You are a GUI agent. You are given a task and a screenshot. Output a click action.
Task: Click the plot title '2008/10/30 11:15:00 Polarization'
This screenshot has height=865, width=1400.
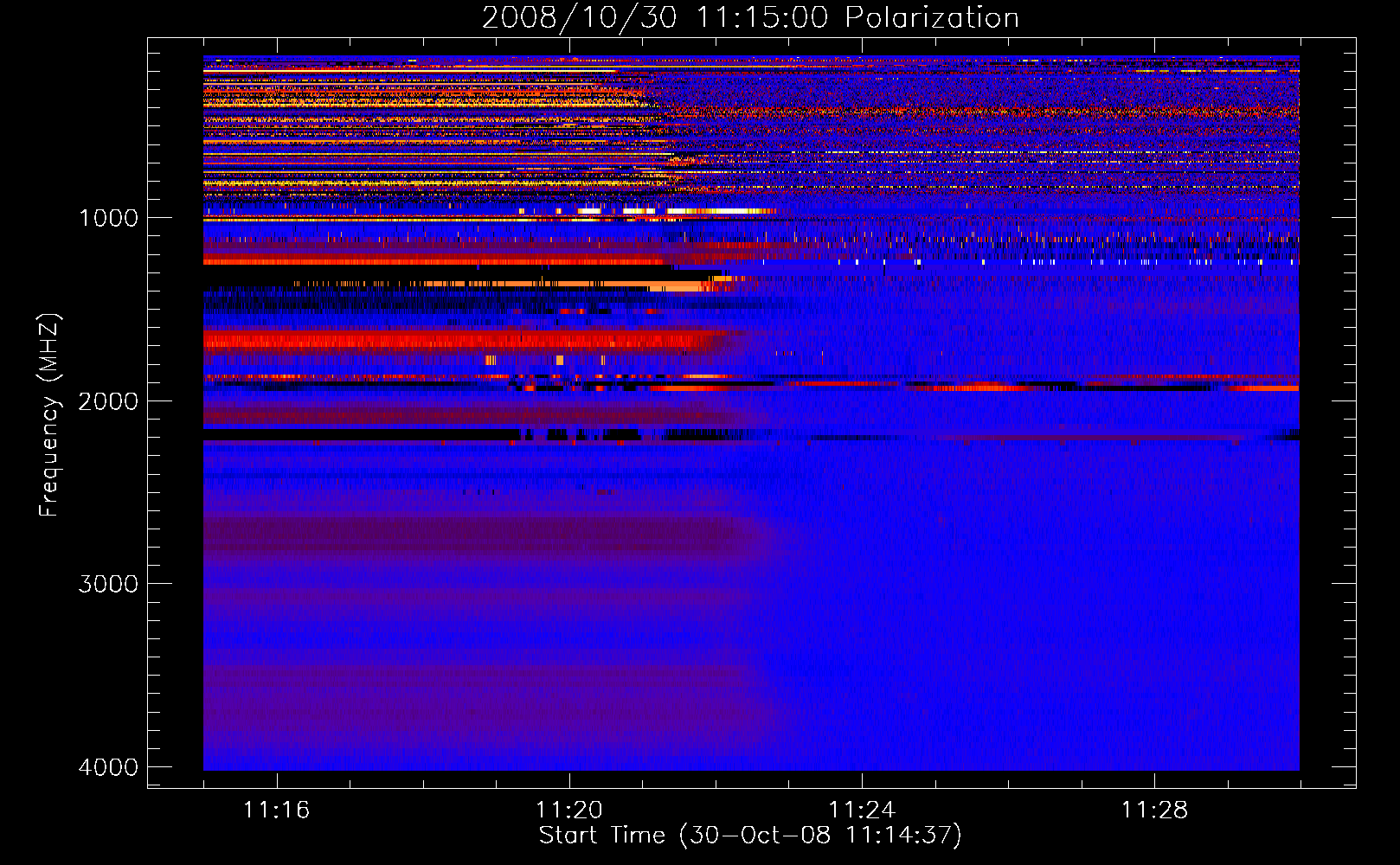click(750, 18)
